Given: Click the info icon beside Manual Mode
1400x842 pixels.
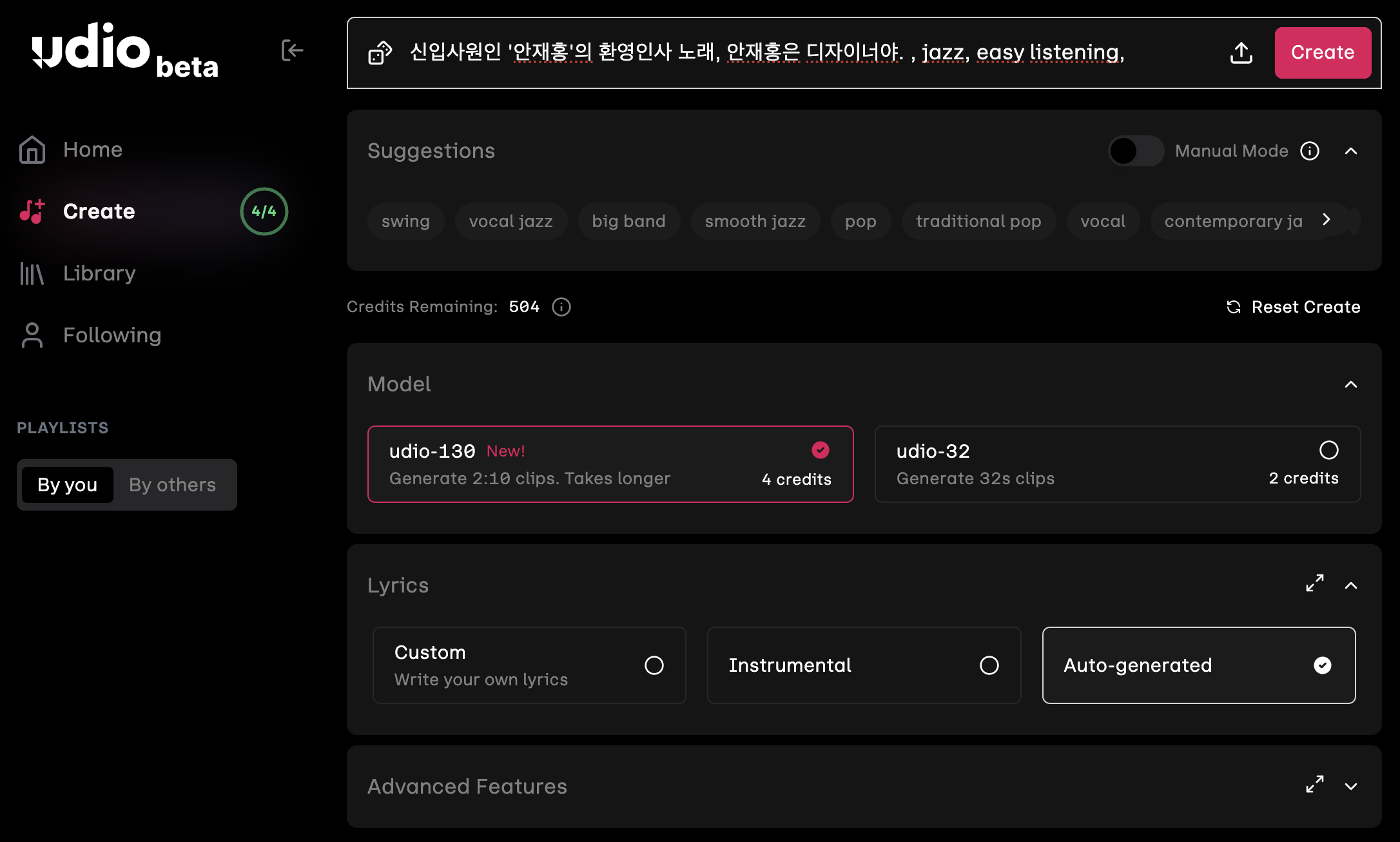Looking at the screenshot, I should (1309, 151).
